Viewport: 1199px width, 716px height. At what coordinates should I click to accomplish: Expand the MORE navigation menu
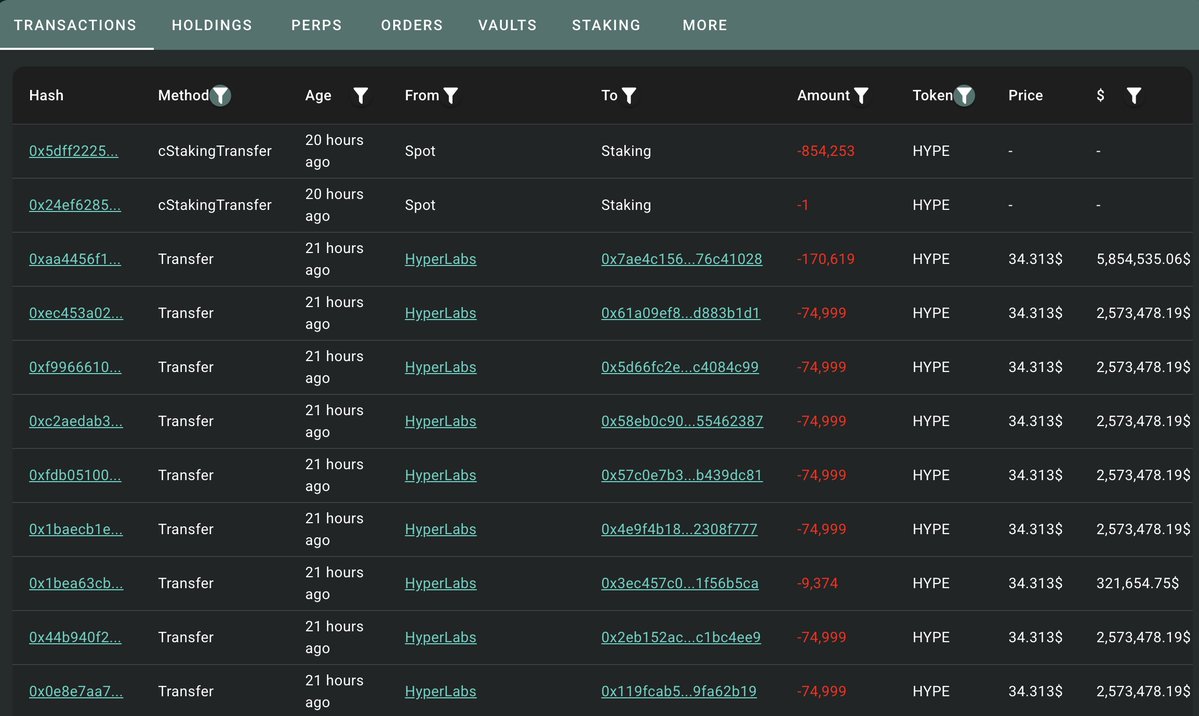(704, 25)
